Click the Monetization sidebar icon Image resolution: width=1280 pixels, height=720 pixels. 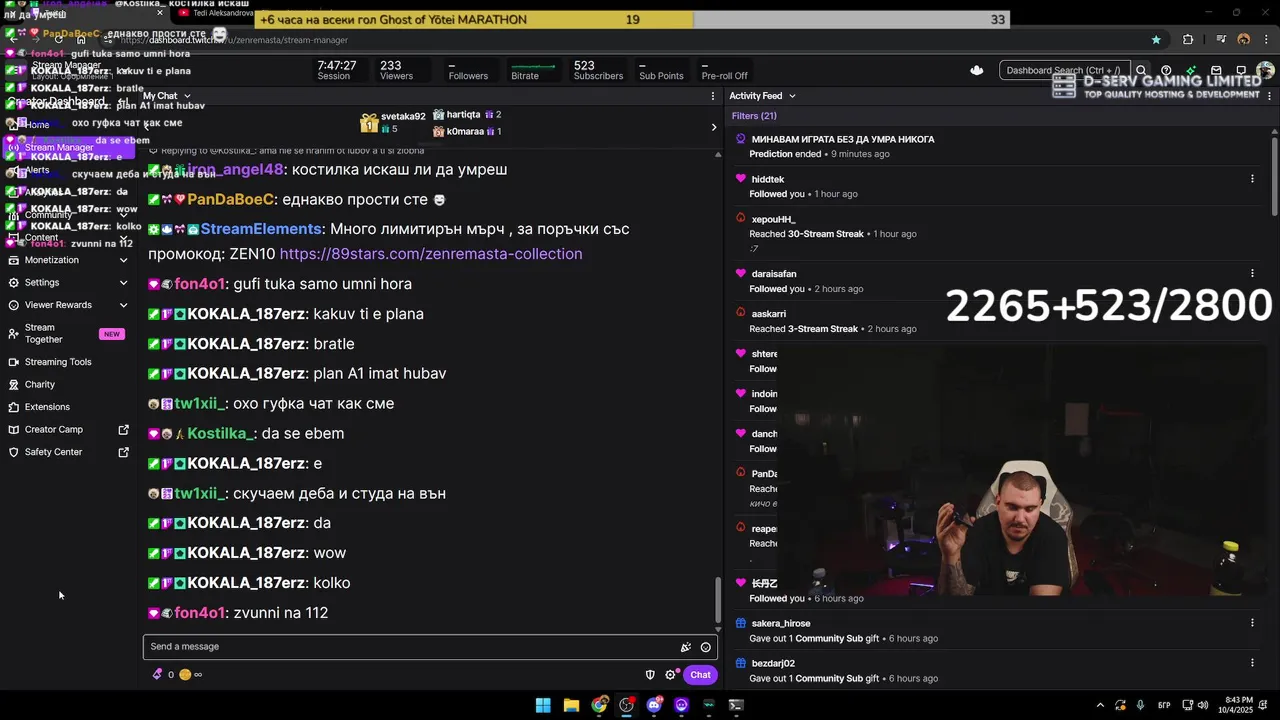[x=13, y=260]
